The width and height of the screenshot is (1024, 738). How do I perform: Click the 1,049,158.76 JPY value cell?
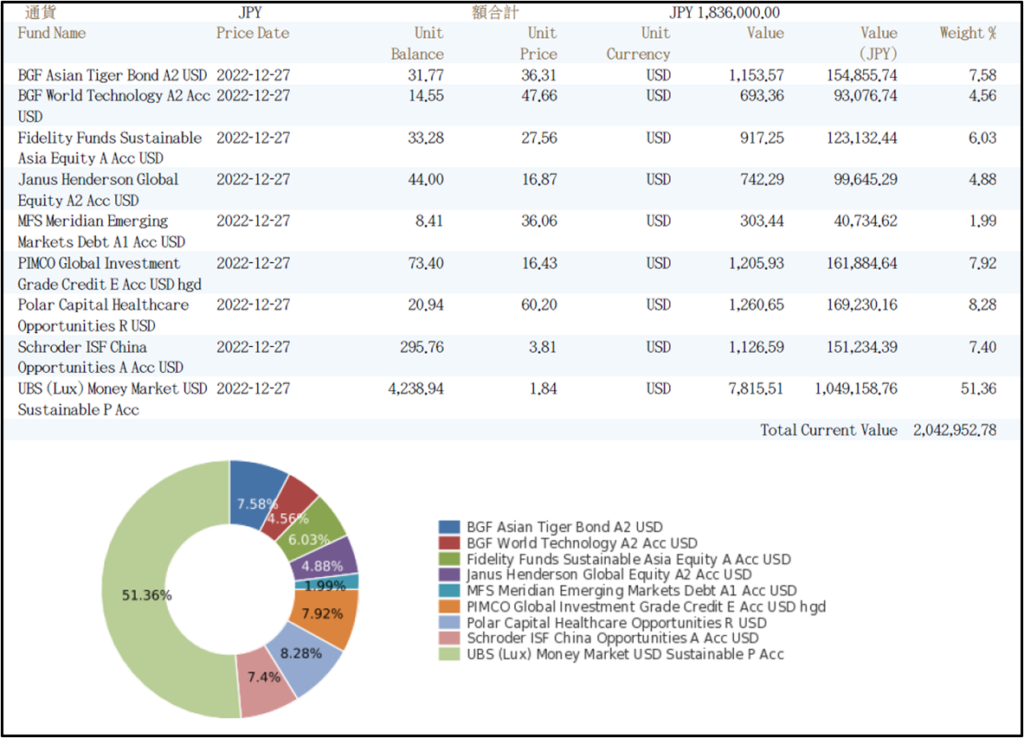pyautogui.click(x=856, y=389)
